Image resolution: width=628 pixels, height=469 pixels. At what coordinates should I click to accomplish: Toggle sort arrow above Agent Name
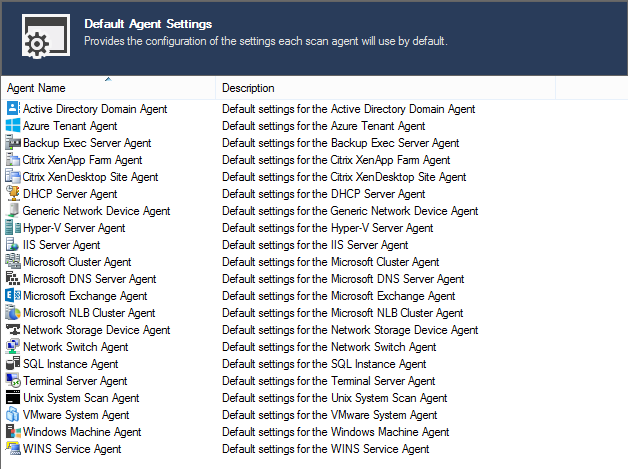[x=108, y=80]
